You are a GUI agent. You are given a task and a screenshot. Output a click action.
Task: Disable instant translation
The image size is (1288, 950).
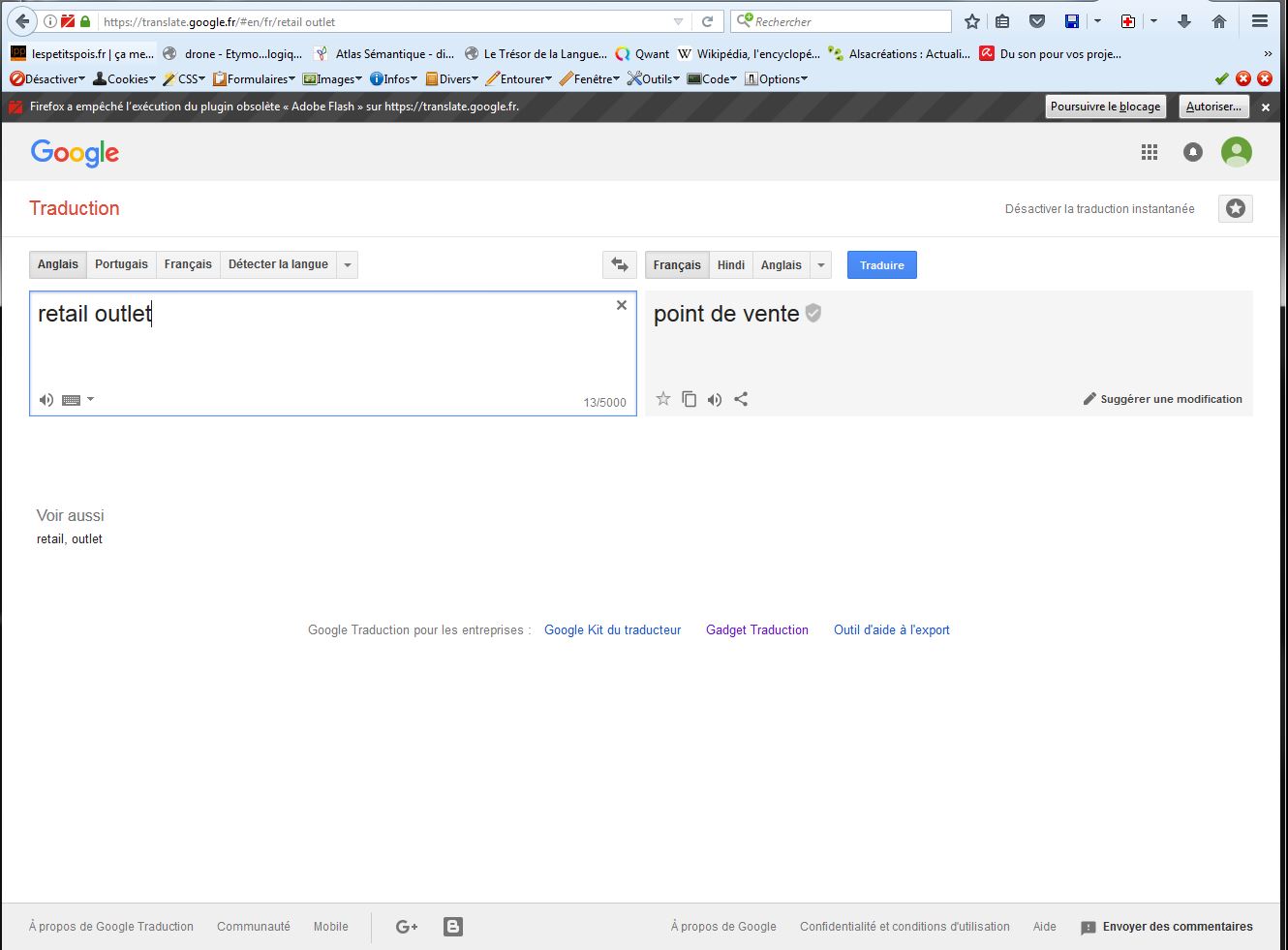pyautogui.click(x=1099, y=209)
